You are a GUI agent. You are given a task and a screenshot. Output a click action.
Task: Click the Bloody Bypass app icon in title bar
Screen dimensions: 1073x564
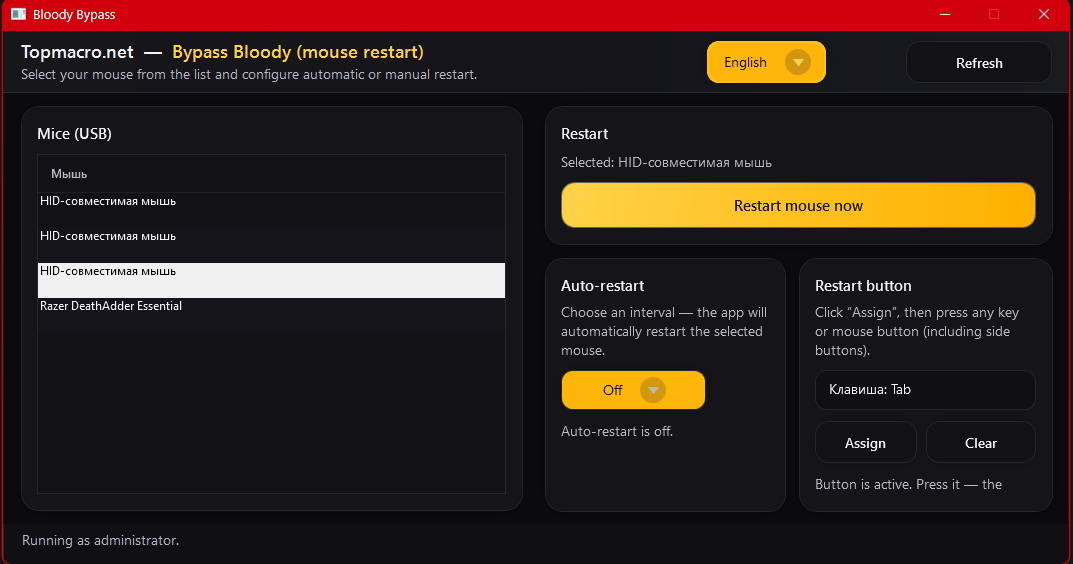coord(18,15)
